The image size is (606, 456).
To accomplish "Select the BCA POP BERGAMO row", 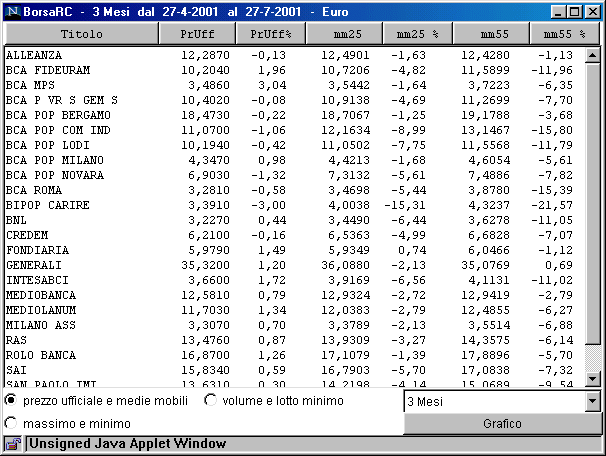I will 294,115.
